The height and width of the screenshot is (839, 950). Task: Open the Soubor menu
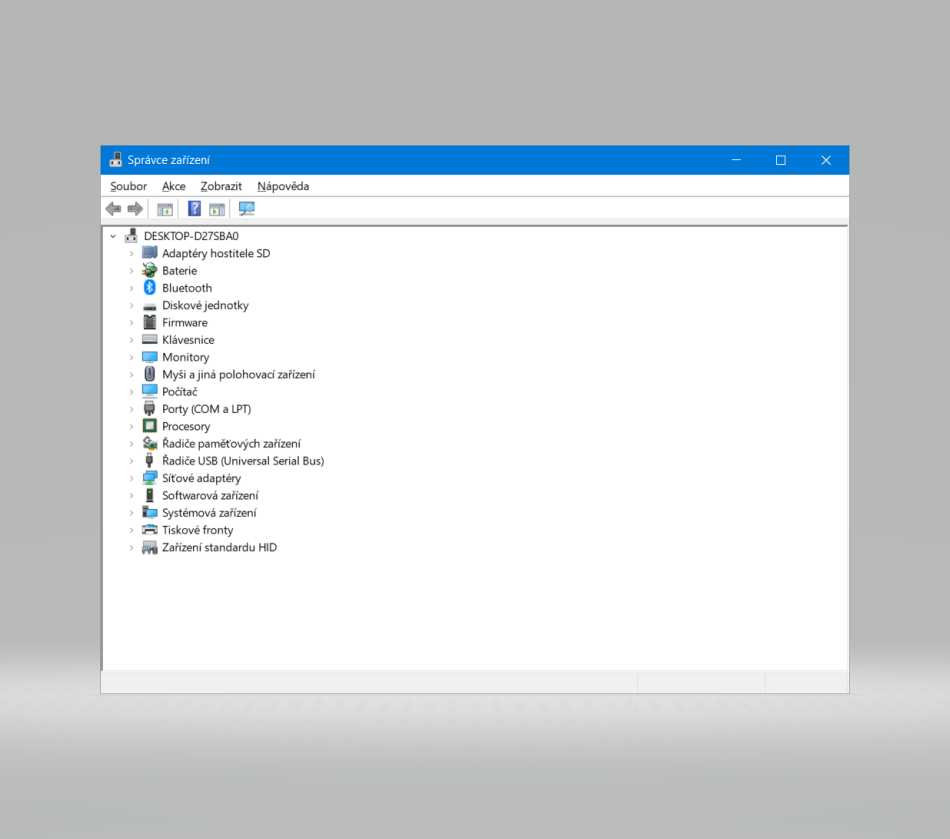128,186
